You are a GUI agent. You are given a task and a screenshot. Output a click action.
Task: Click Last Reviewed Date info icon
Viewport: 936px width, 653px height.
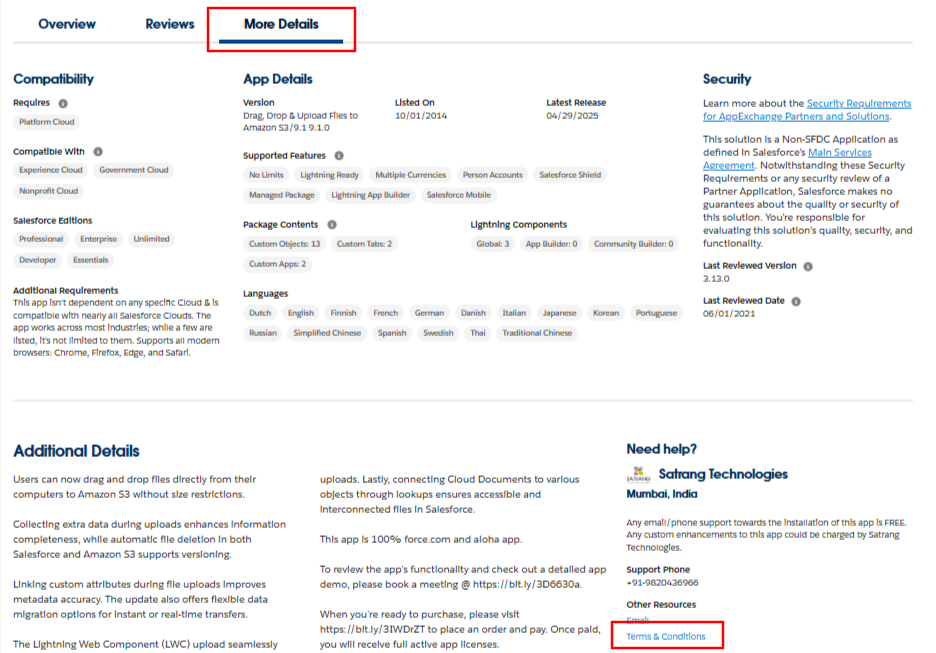pyautogui.click(x=796, y=301)
